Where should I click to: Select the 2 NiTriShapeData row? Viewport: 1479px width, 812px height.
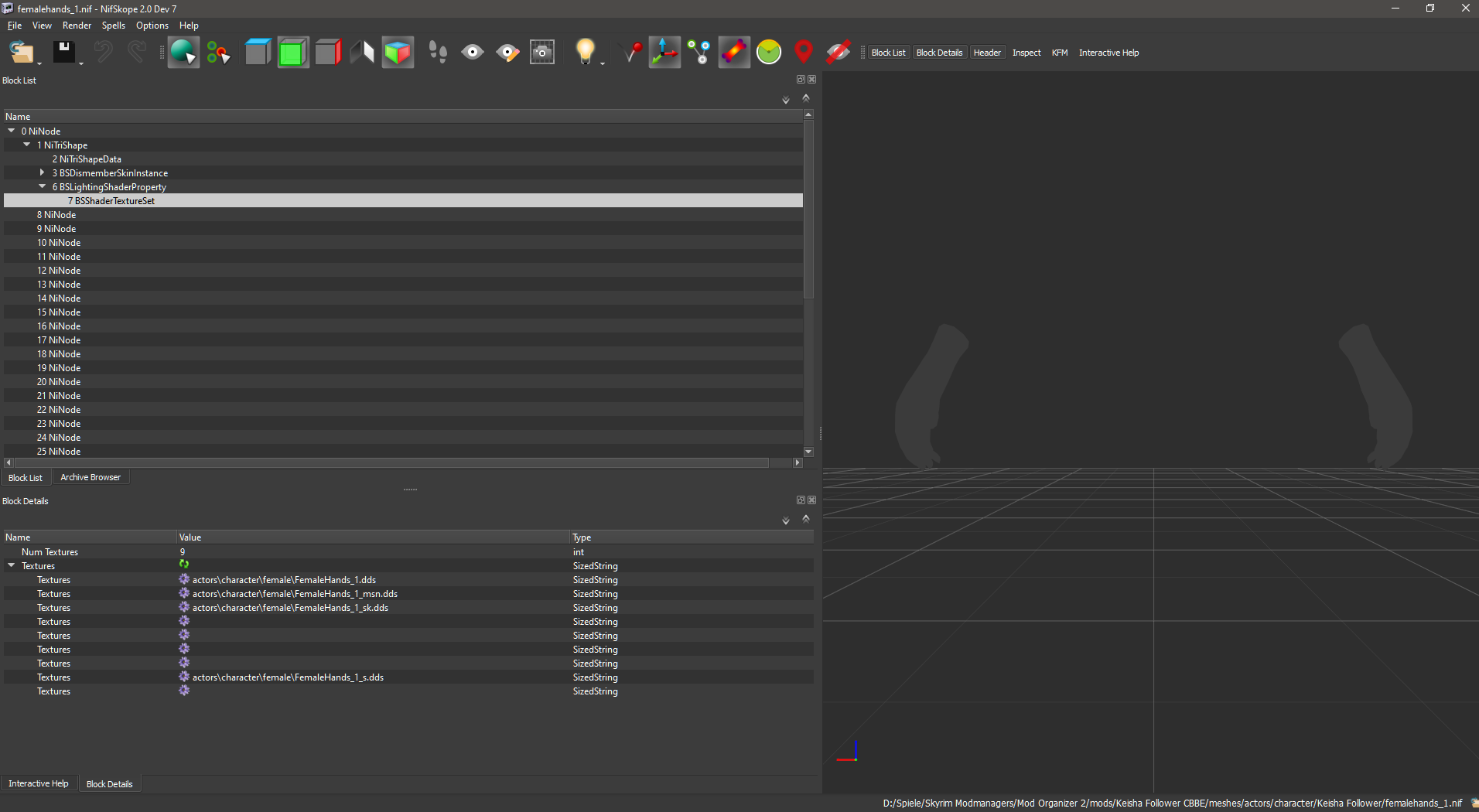point(403,159)
